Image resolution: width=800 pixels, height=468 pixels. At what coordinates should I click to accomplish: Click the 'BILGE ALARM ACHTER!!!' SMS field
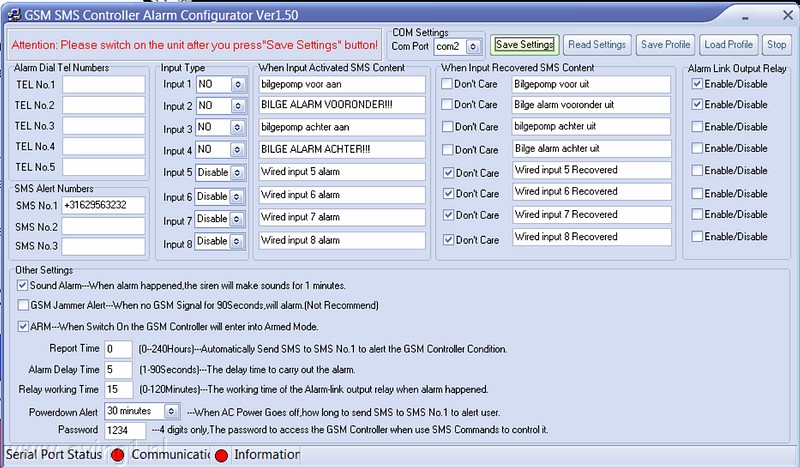342,150
